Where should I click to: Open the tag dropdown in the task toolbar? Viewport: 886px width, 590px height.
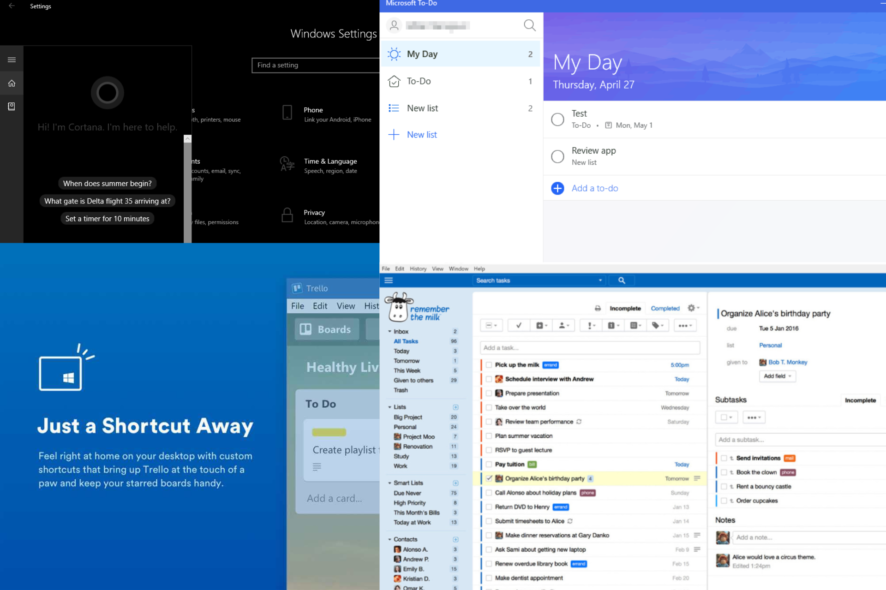coord(657,326)
